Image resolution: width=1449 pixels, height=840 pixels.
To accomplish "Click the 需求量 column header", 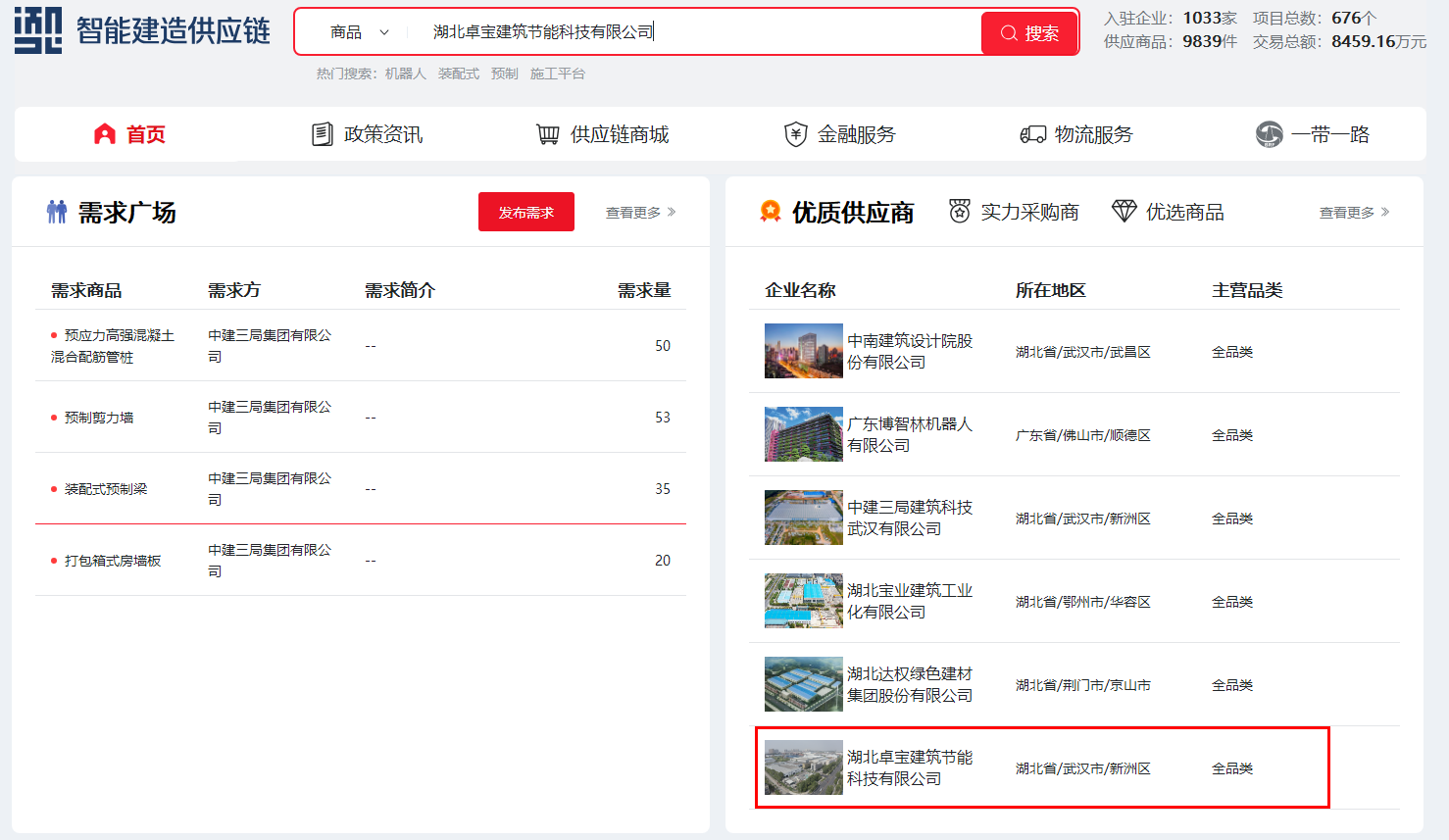I will point(644,290).
